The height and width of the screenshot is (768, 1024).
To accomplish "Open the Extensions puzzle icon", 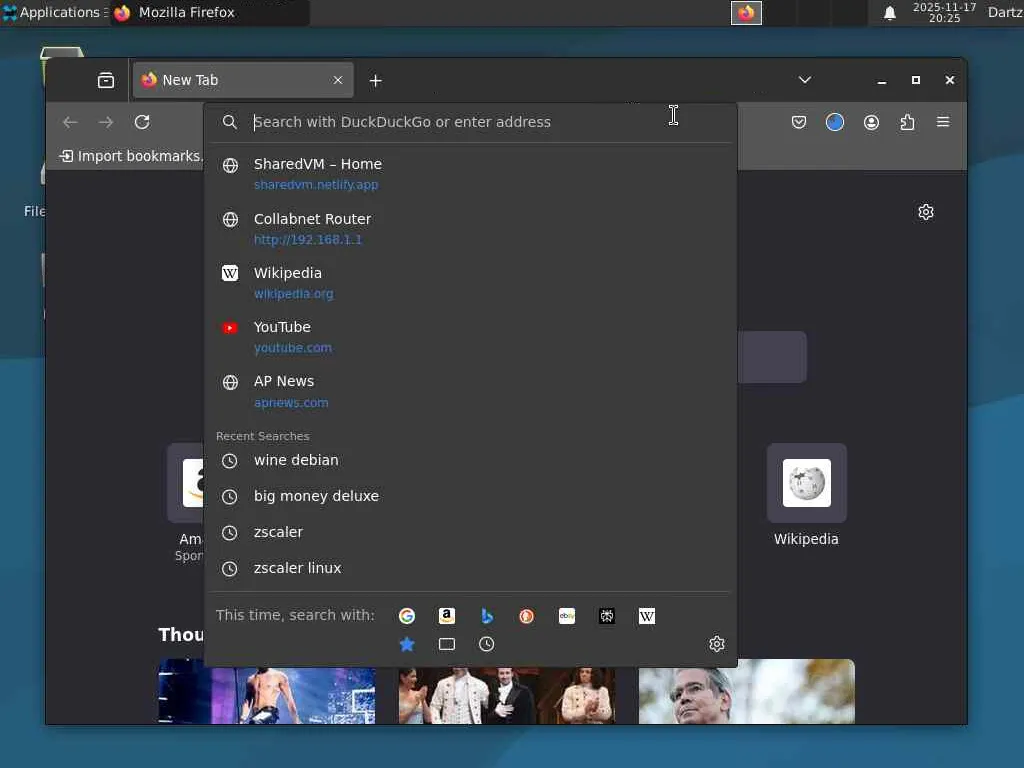I will [x=907, y=122].
